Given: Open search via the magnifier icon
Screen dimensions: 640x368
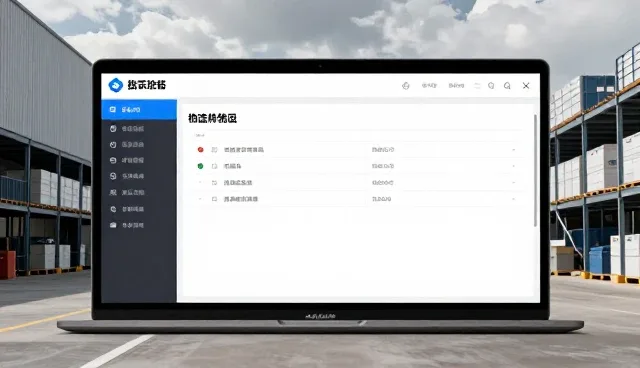Looking at the screenshot, I should click(x=507, y=86).
